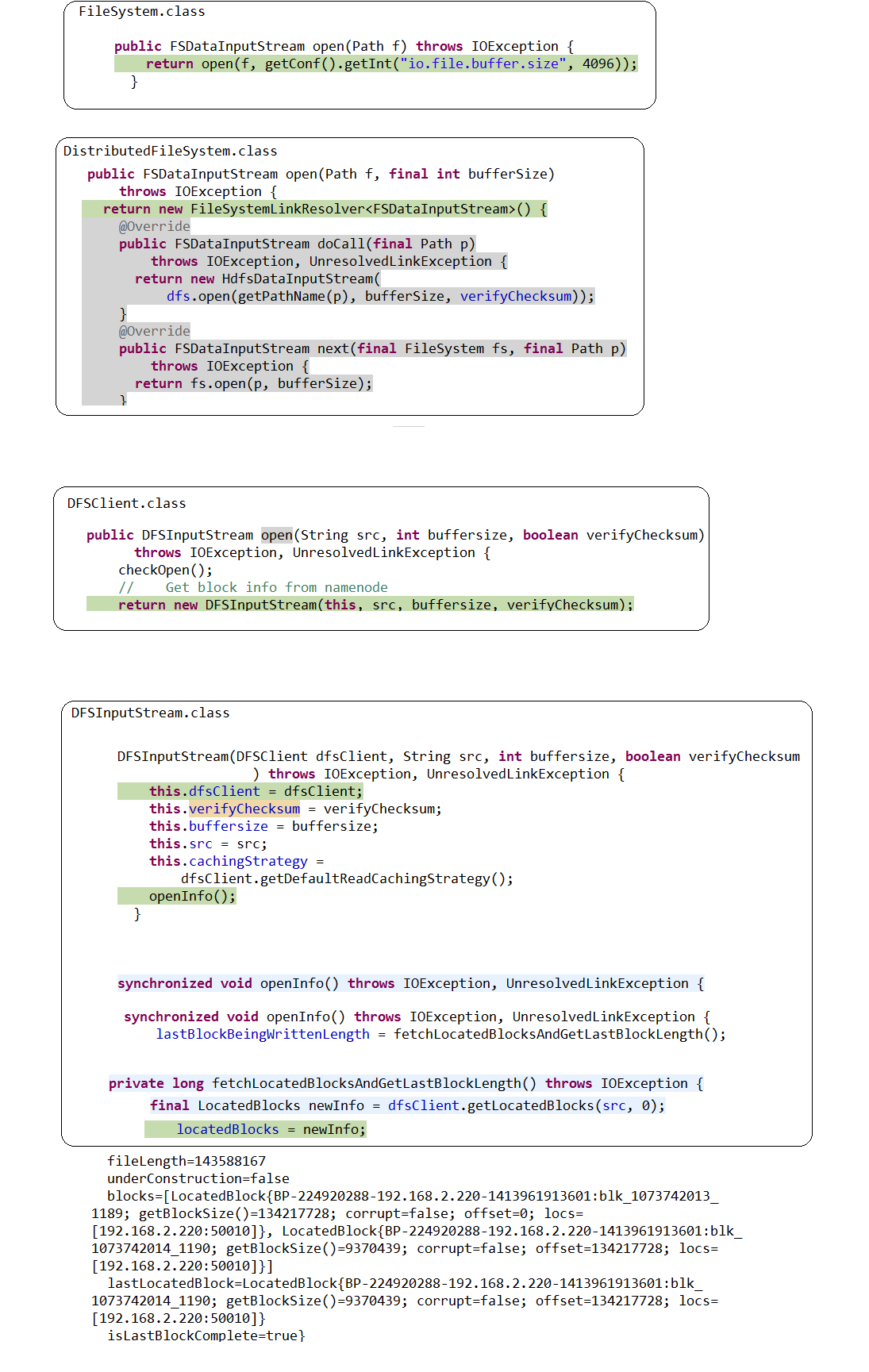Screen dimensions: 869x1372
Task: Click the line "this.buffersize = buffersize;"
Action: coord(264,827)
